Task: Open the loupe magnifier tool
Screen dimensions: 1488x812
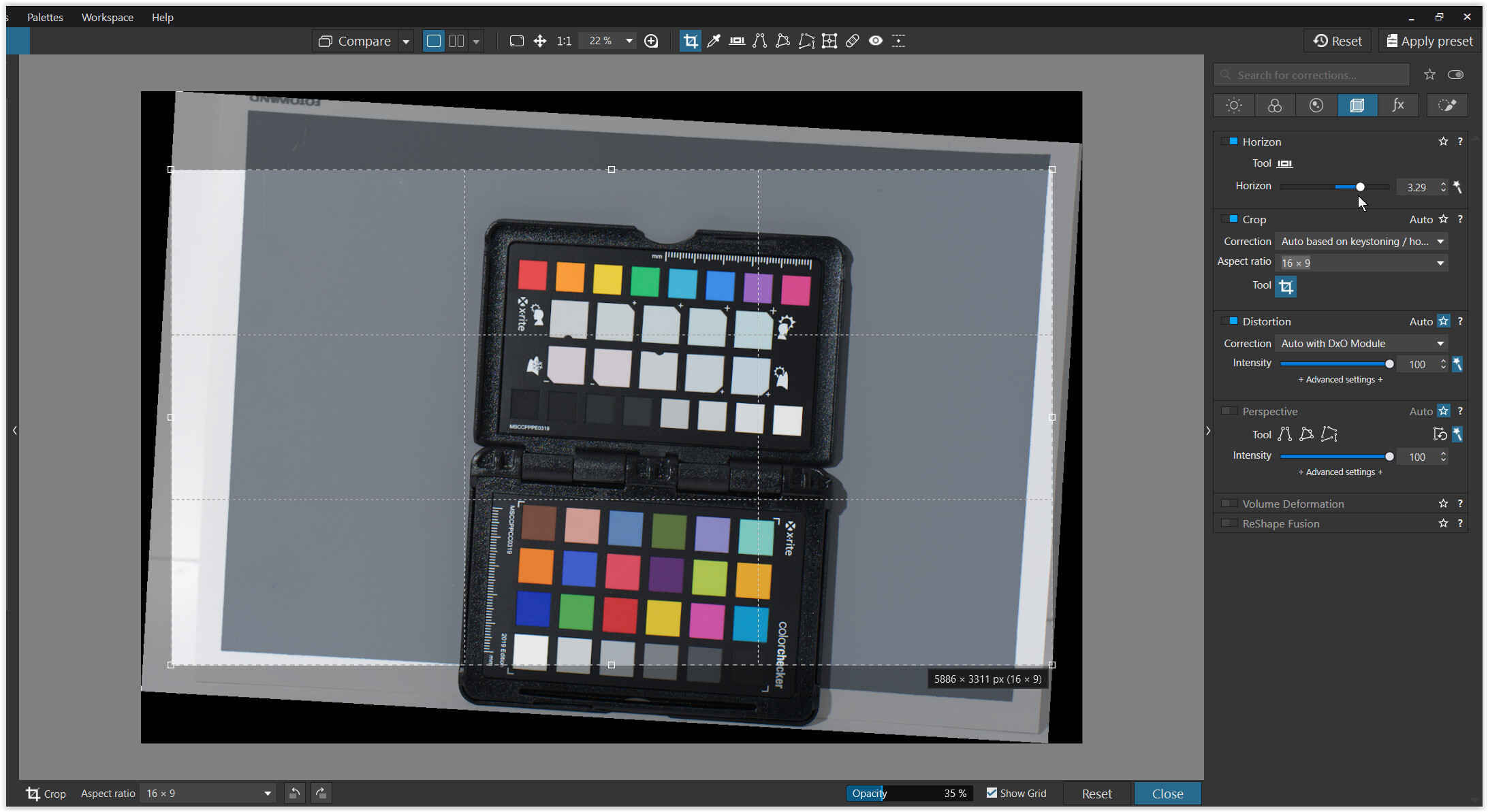Action: [651, 41]
